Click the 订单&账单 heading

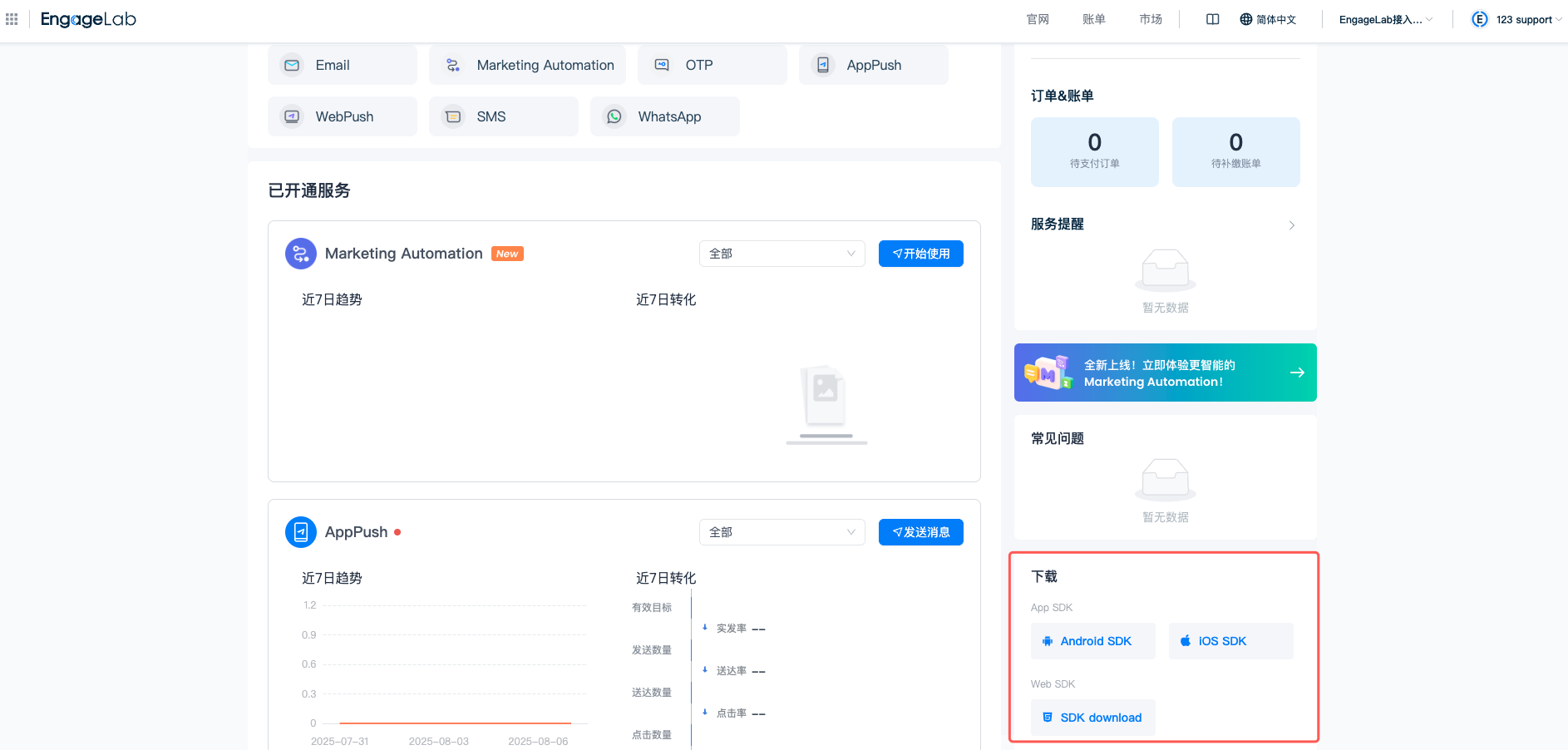click(x=1063, y=96)
